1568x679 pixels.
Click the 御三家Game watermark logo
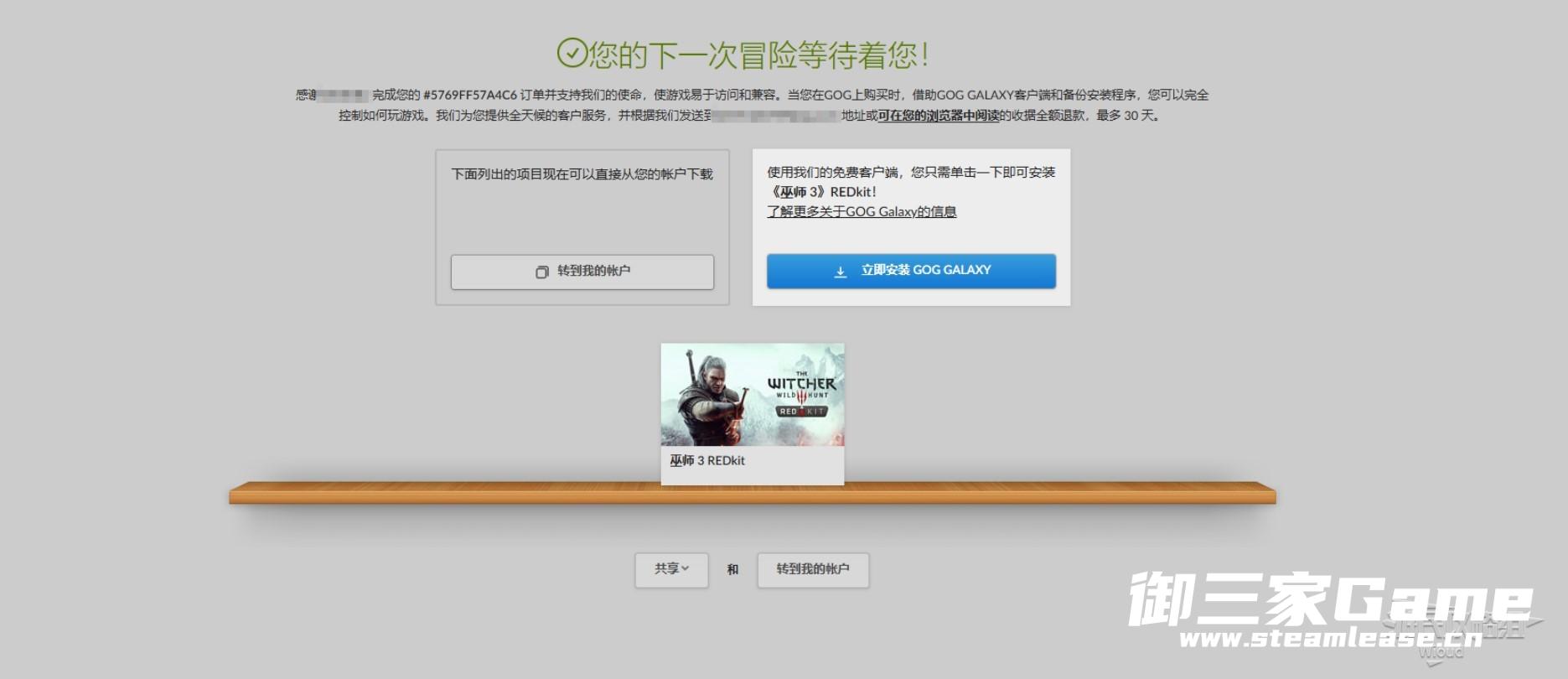tap(1333, 600)
